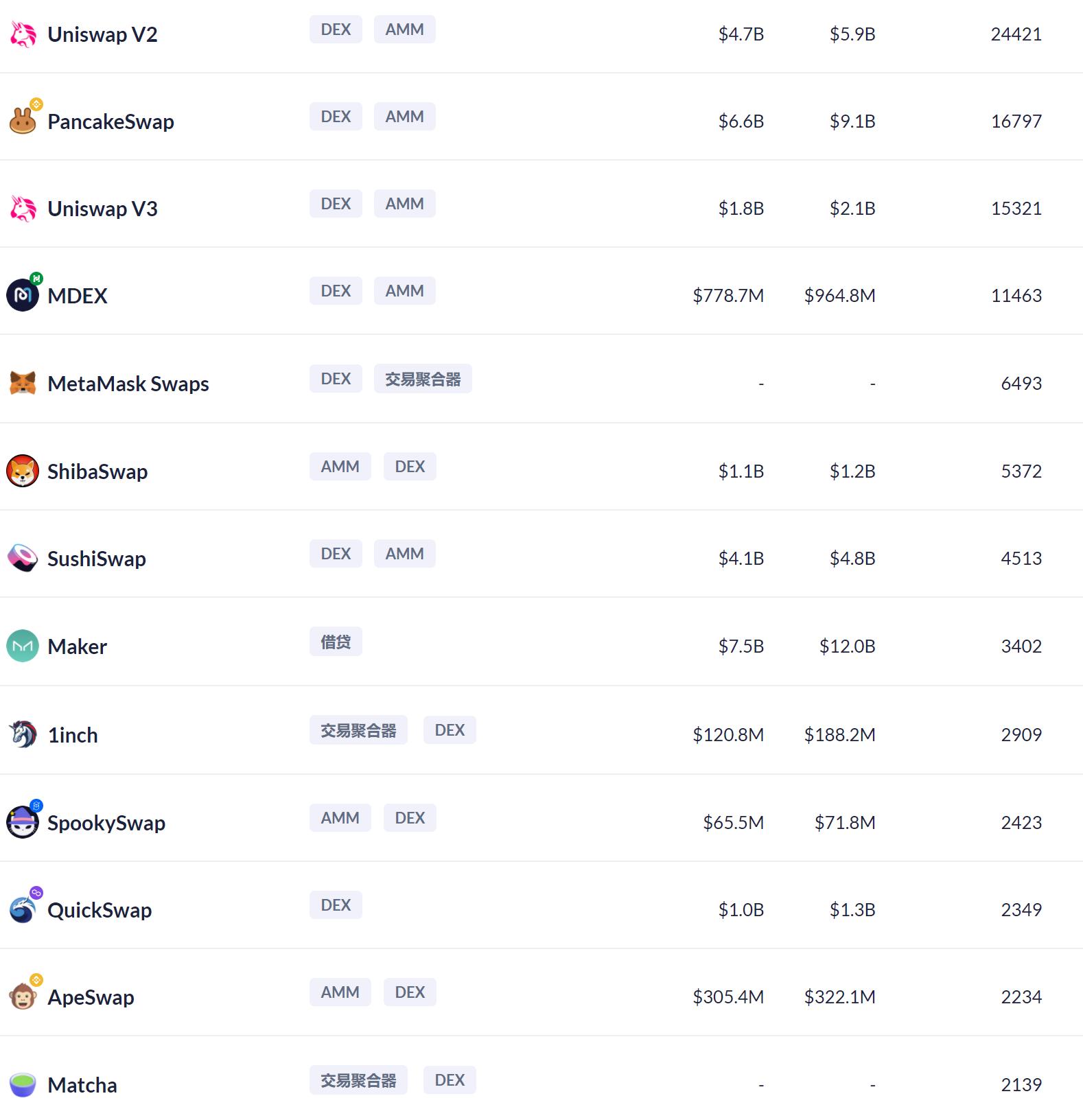This screenshot has width=1083, height=1120.
Task: Click the MetaMask fox icon
Action: pyautogui.click(x=23, y=383)
